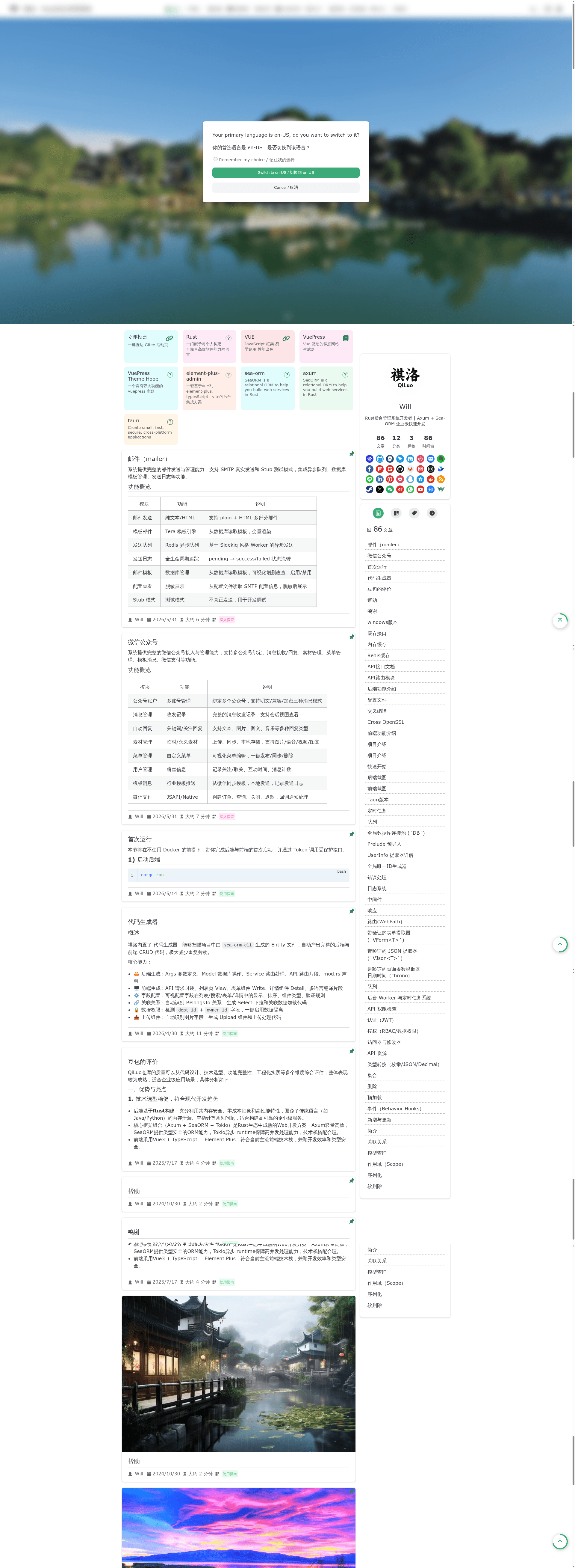Screen dimensions: 575x1568
Task: Select the articles tab icon in sidebar
Action: 378,513
